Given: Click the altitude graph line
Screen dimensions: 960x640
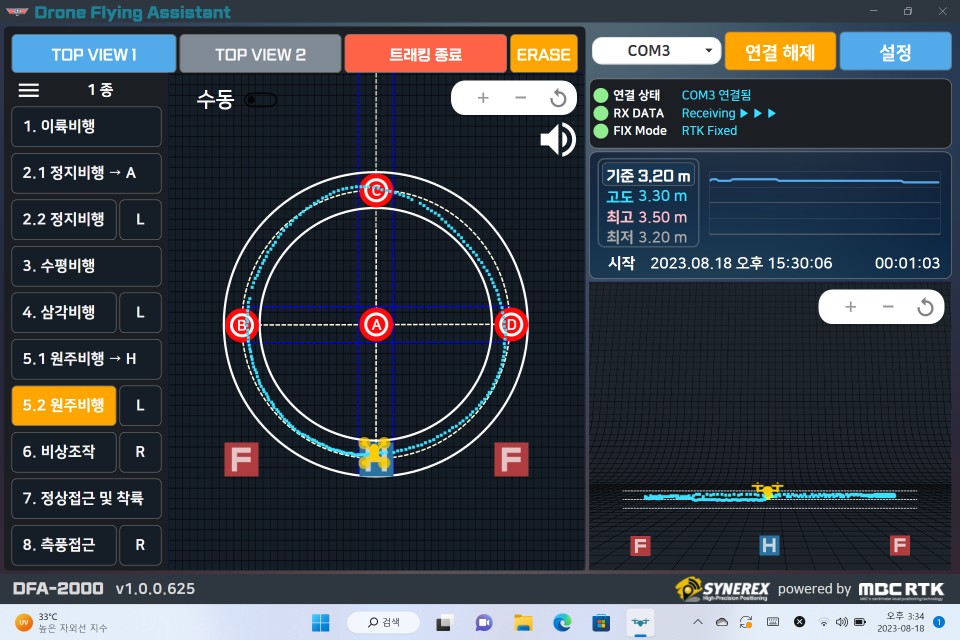Looking at the screenshot, I should (x=824, y=181).
